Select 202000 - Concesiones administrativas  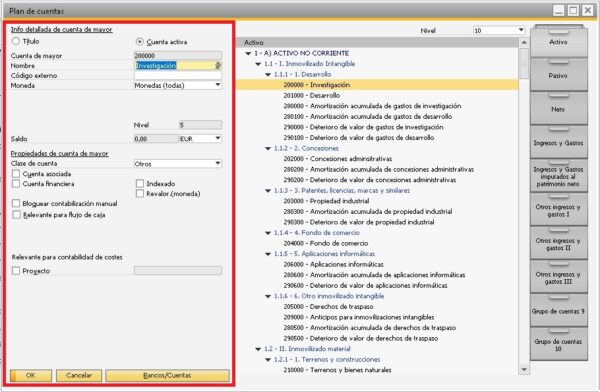338,158
